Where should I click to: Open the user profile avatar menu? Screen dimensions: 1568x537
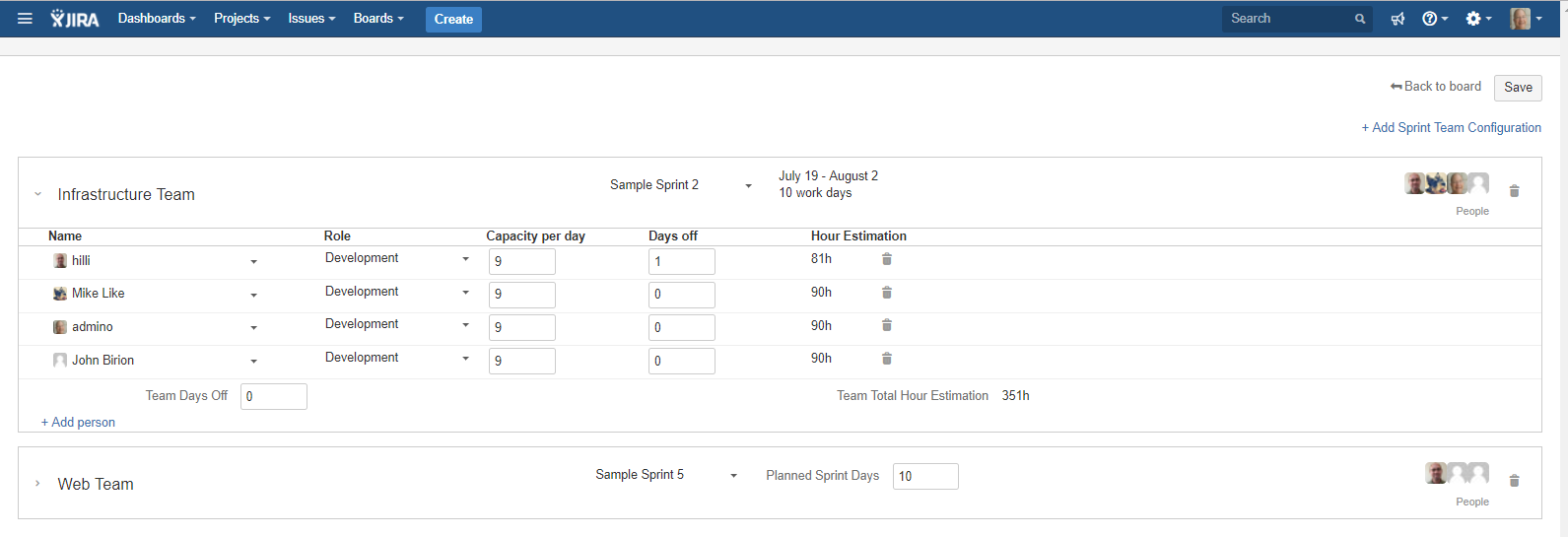click(1525, 19)
